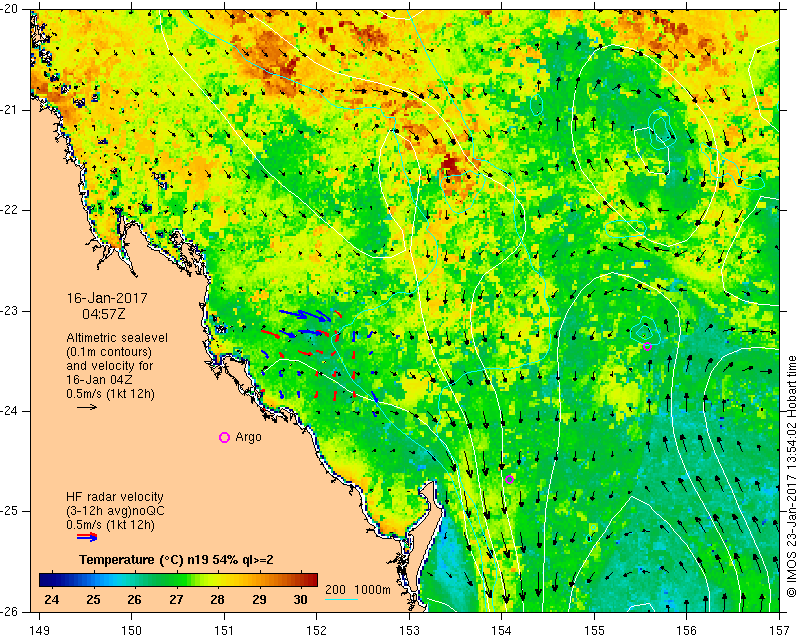Click temperature scale tick label '28'
Viewport: 800px width, 640px height.
click(217, 599)
